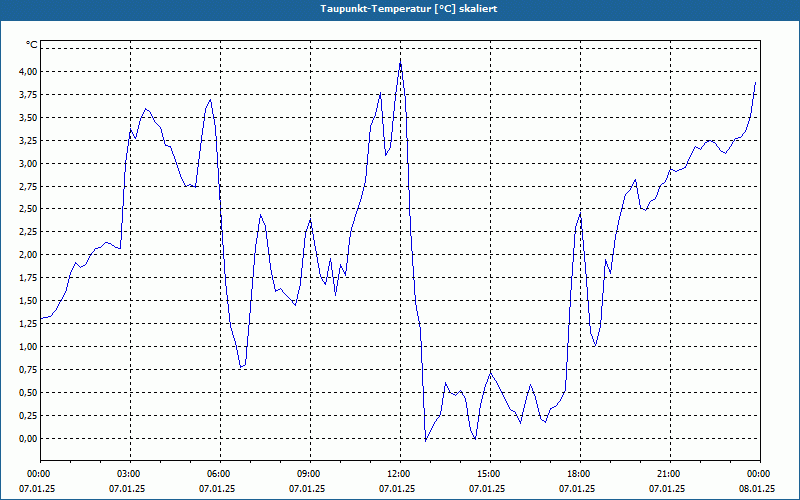Click the 1,50 y-axis value
The width and height of the screenshot is (800, 500).
pos(28,301)
